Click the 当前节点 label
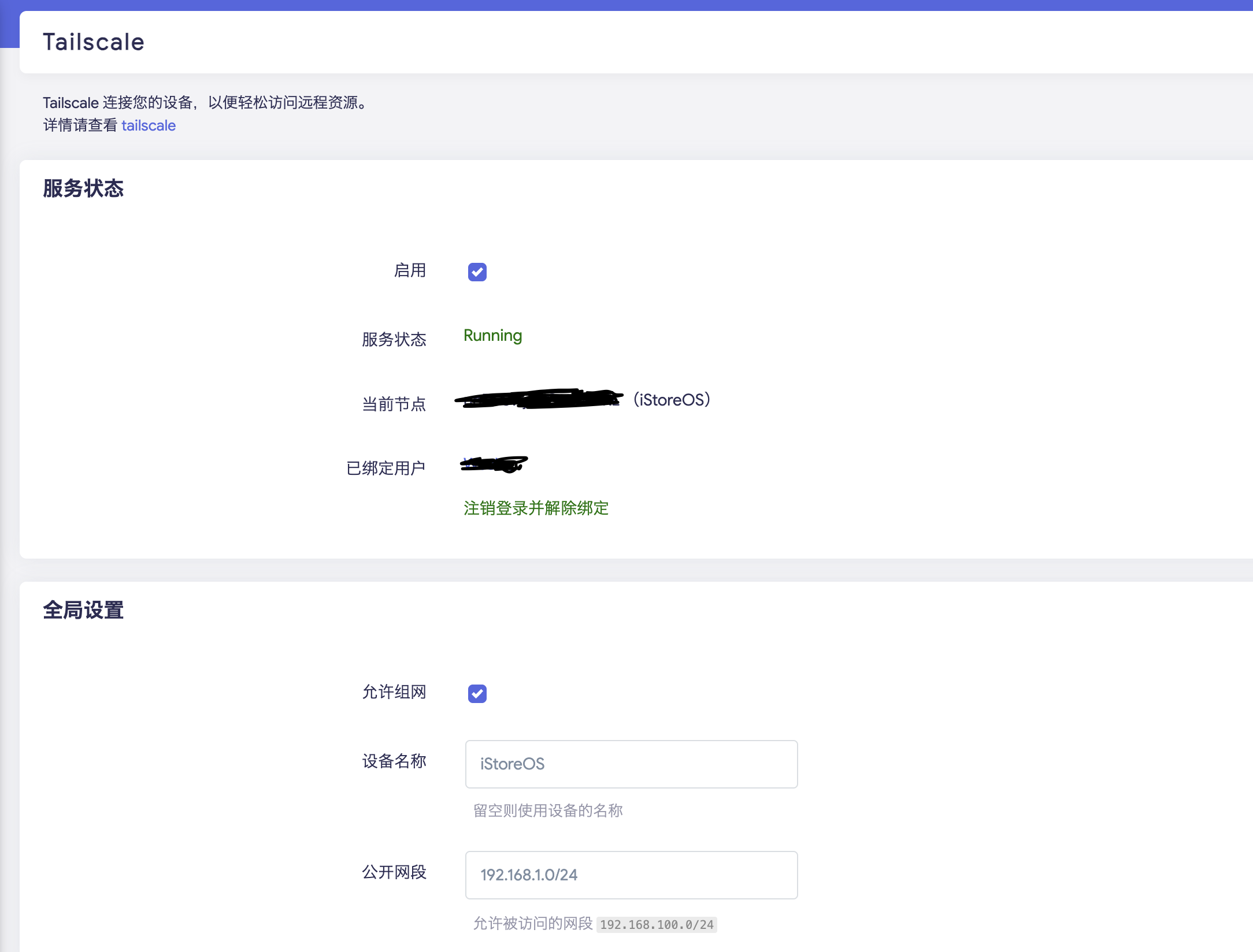 pos(394,404)
